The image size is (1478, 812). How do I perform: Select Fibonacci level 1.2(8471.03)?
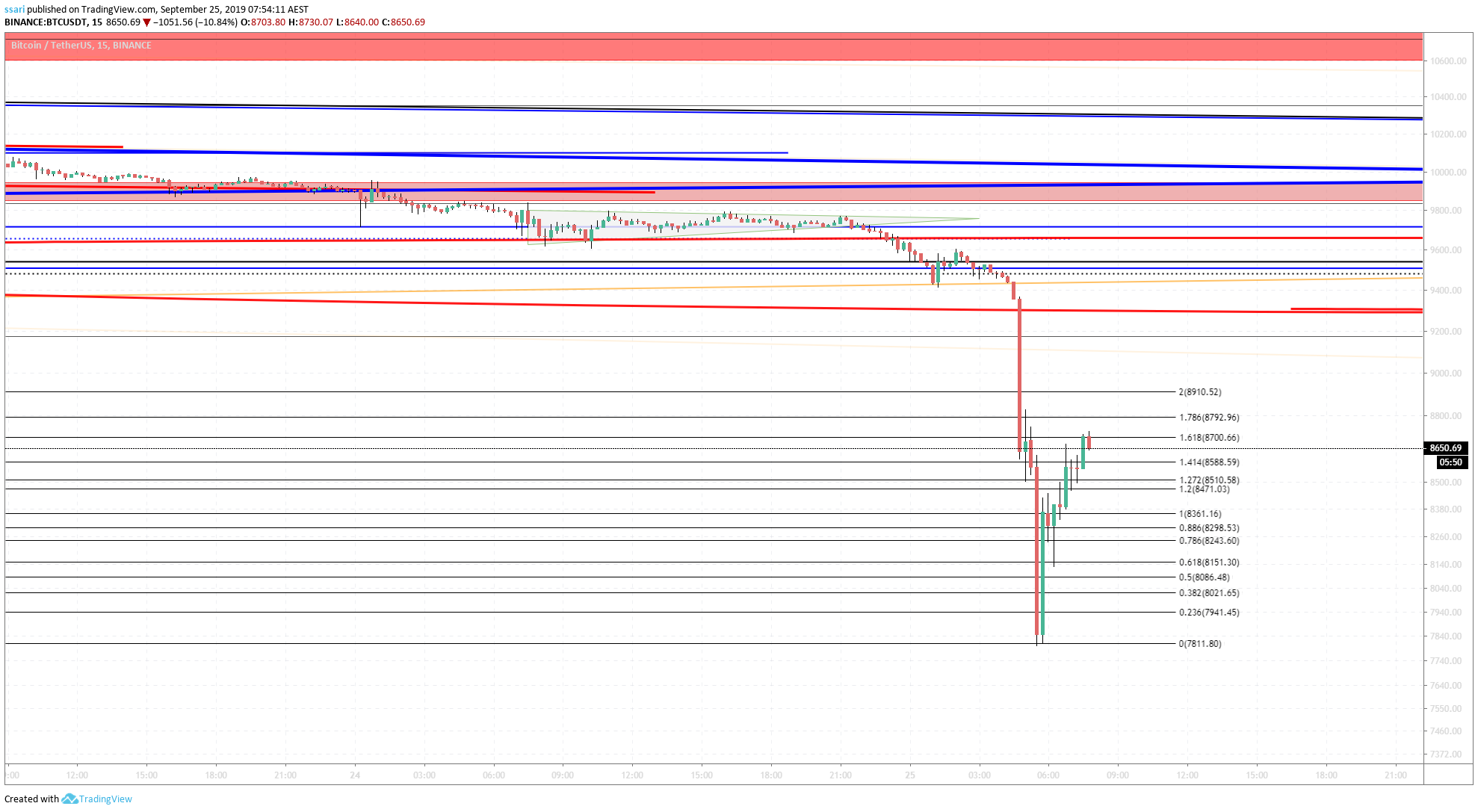coord(1204,489)
